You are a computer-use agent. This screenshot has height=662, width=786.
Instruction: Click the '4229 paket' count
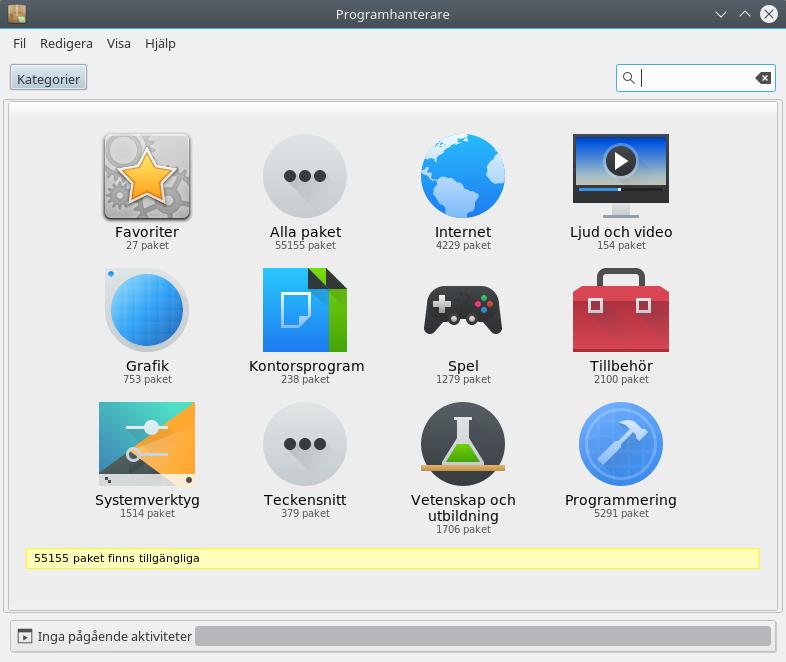click(463, 245)
